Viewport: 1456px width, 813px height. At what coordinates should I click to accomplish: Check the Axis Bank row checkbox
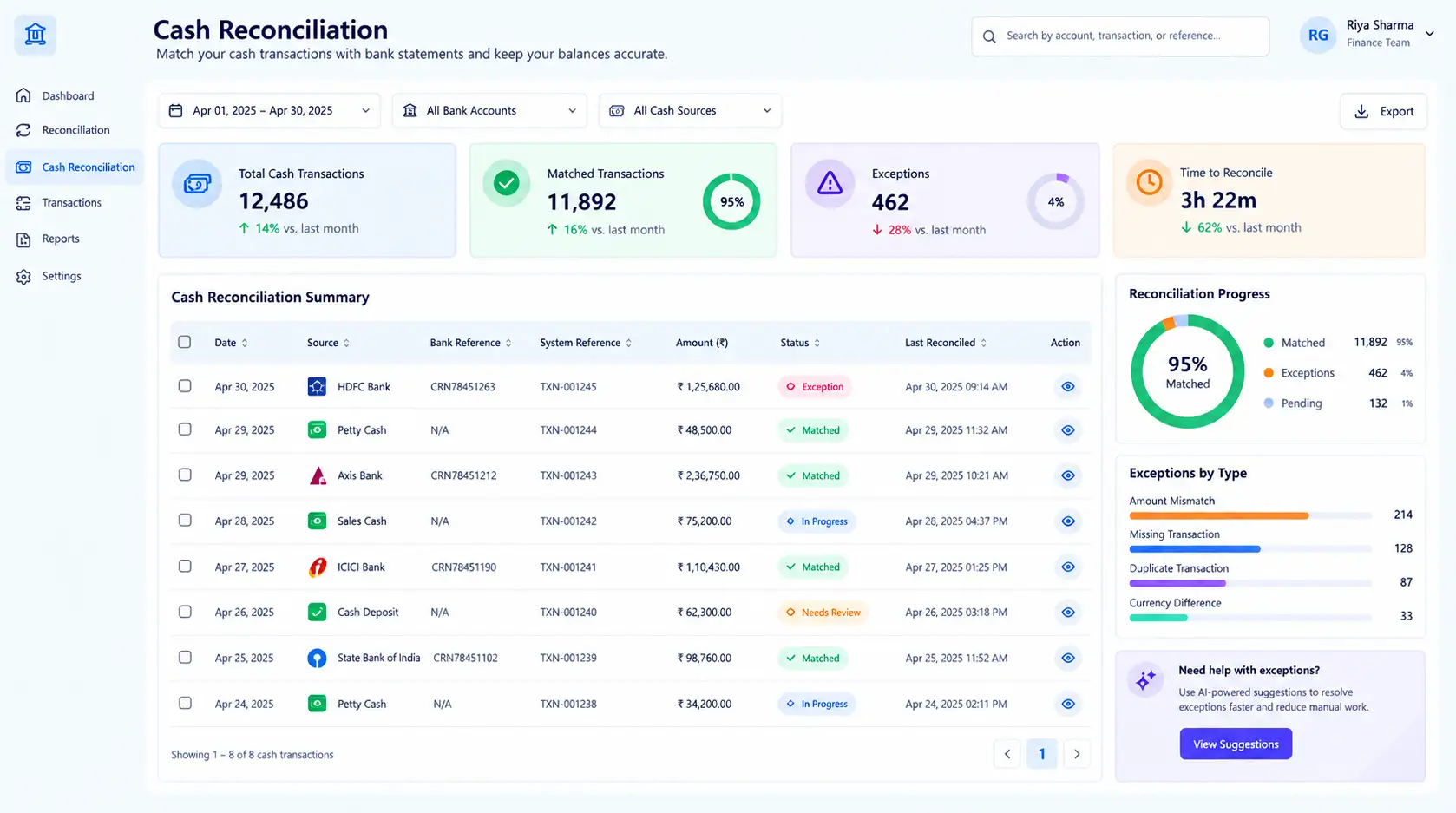pos(185,475)
